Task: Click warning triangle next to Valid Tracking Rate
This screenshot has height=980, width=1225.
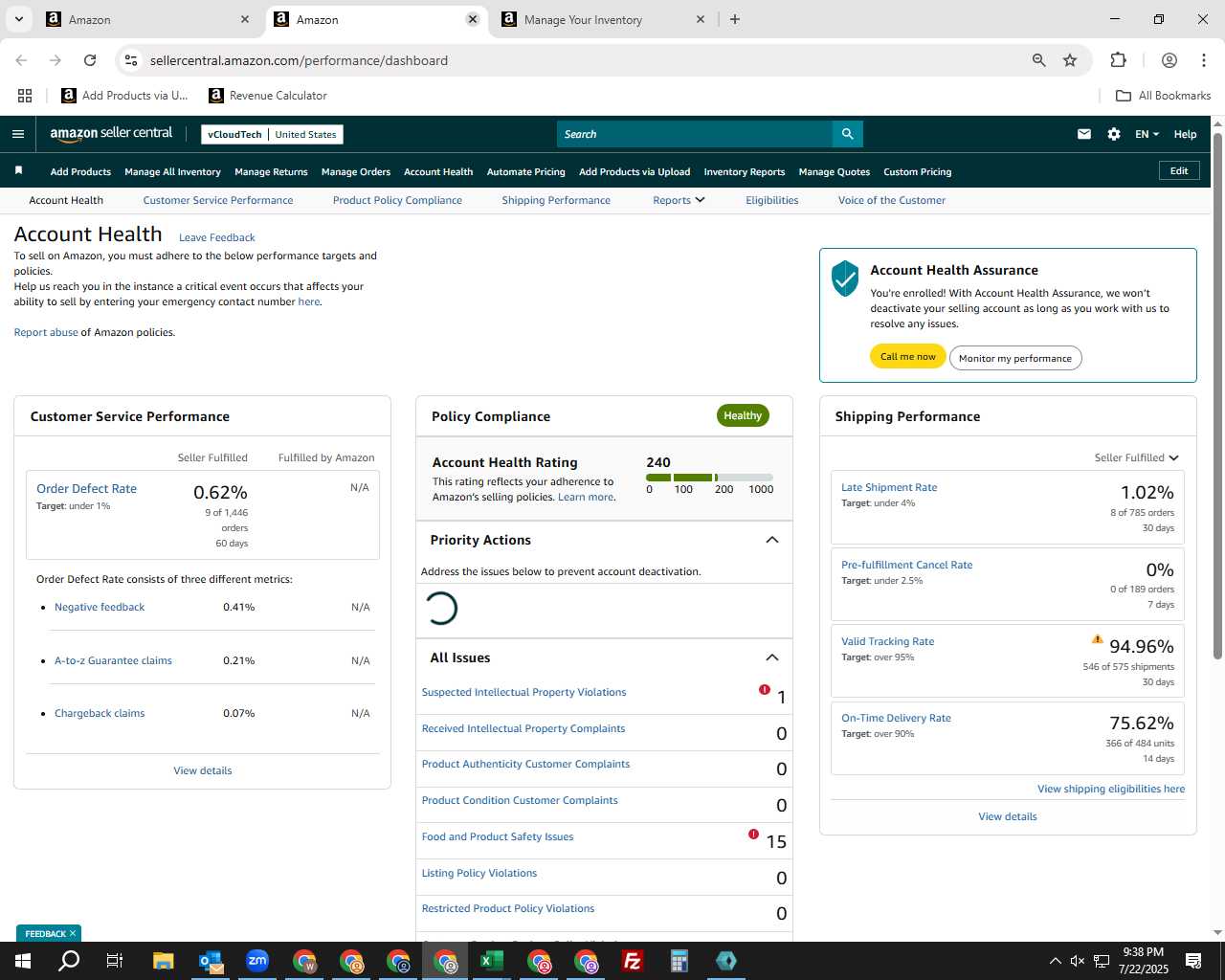Action: [1097, 638]
